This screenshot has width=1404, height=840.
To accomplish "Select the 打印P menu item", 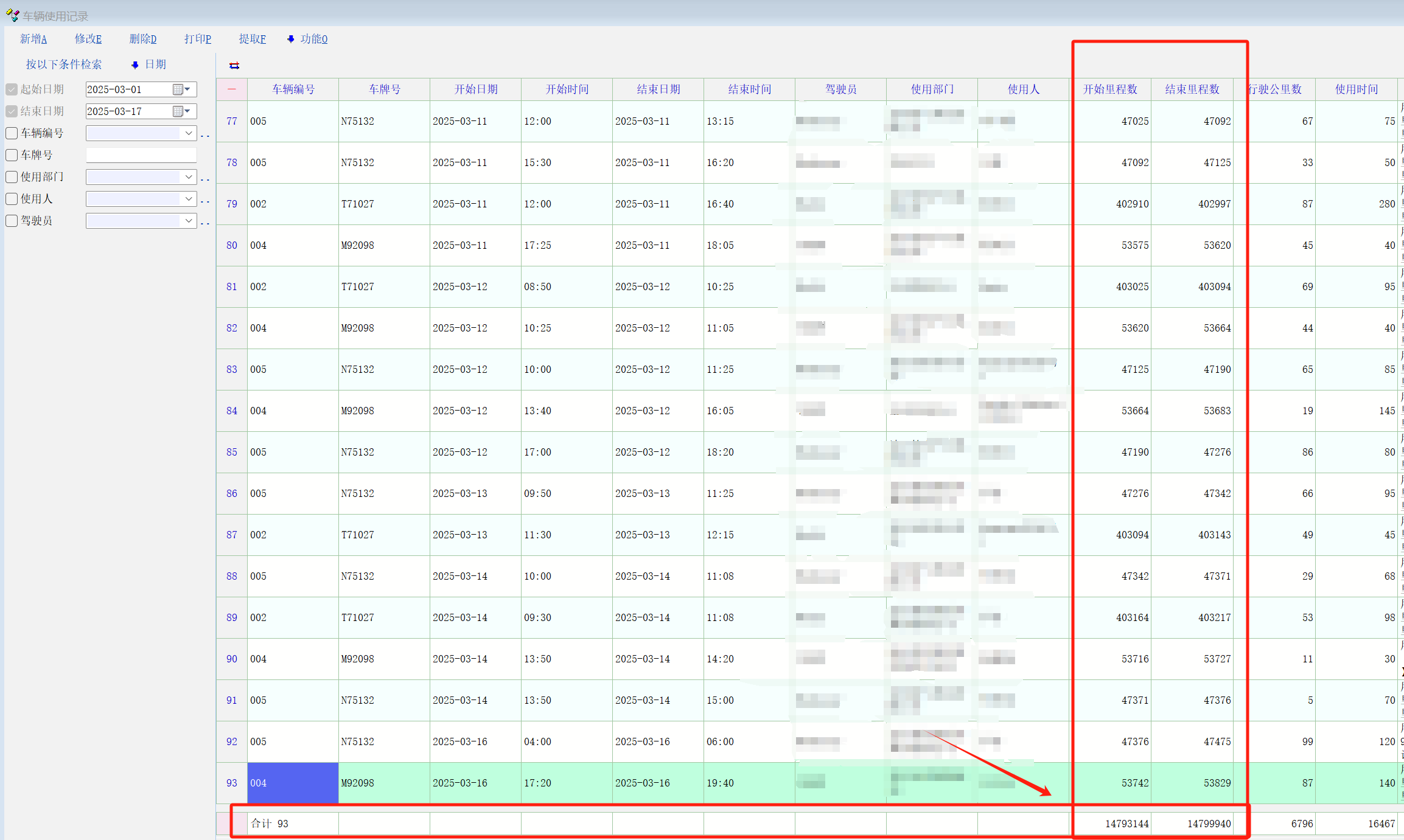I will tap(198, 39).
